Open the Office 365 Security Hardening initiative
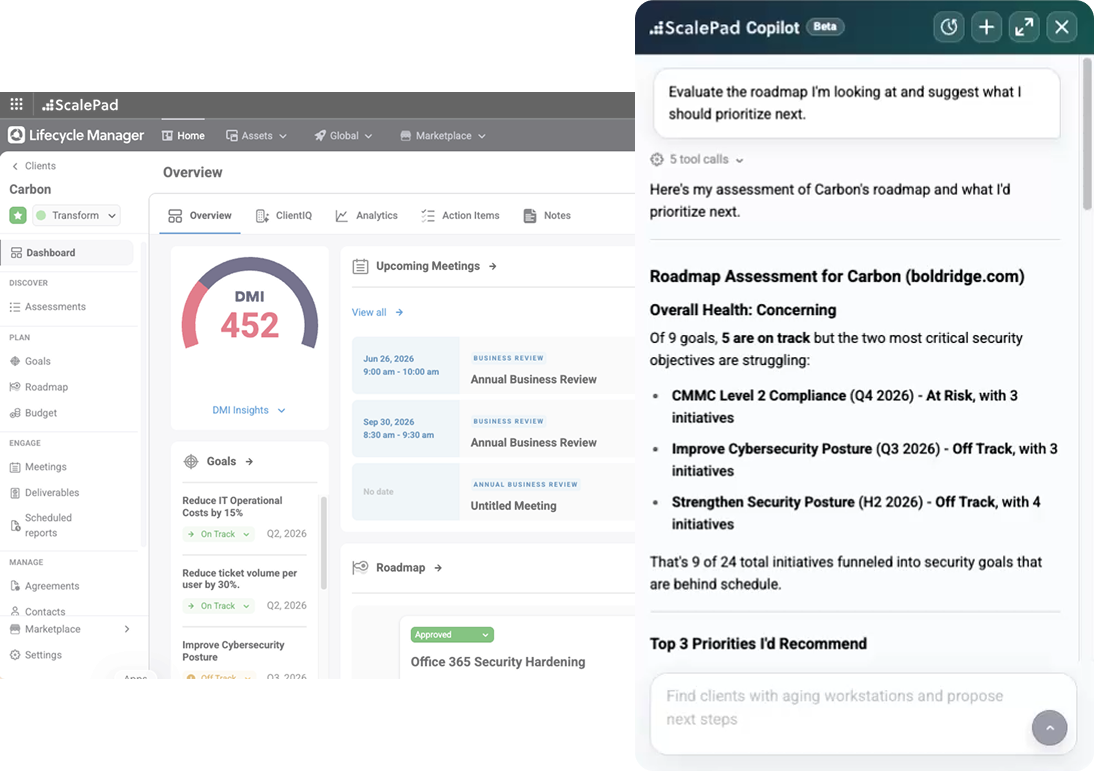Viewport: 1094px width, 771px height. click(x=498, y=661)
